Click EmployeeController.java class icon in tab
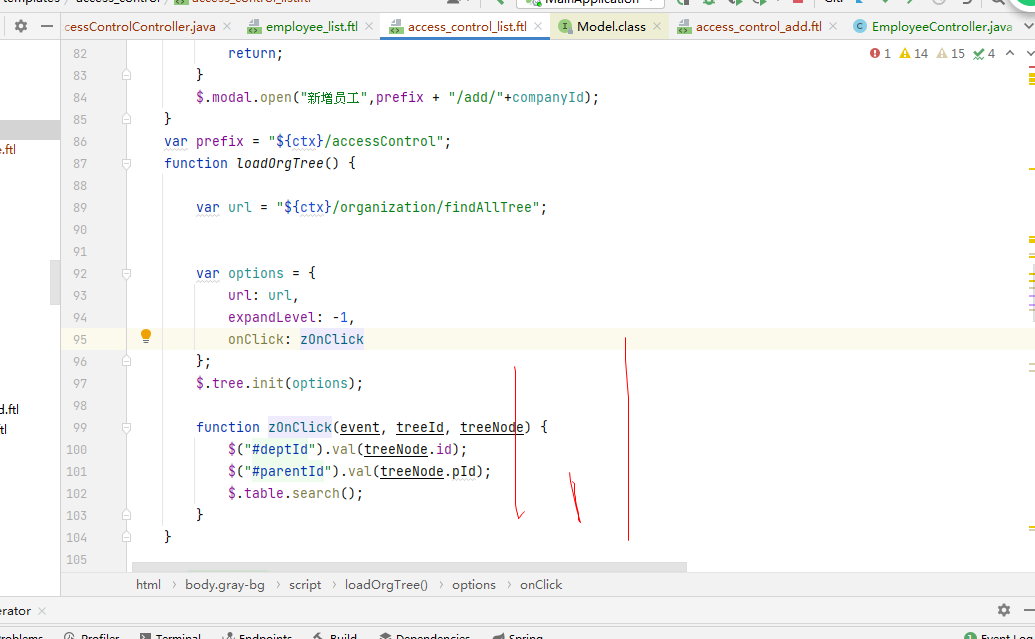1035x639 pixels. (x=859, y=26)
